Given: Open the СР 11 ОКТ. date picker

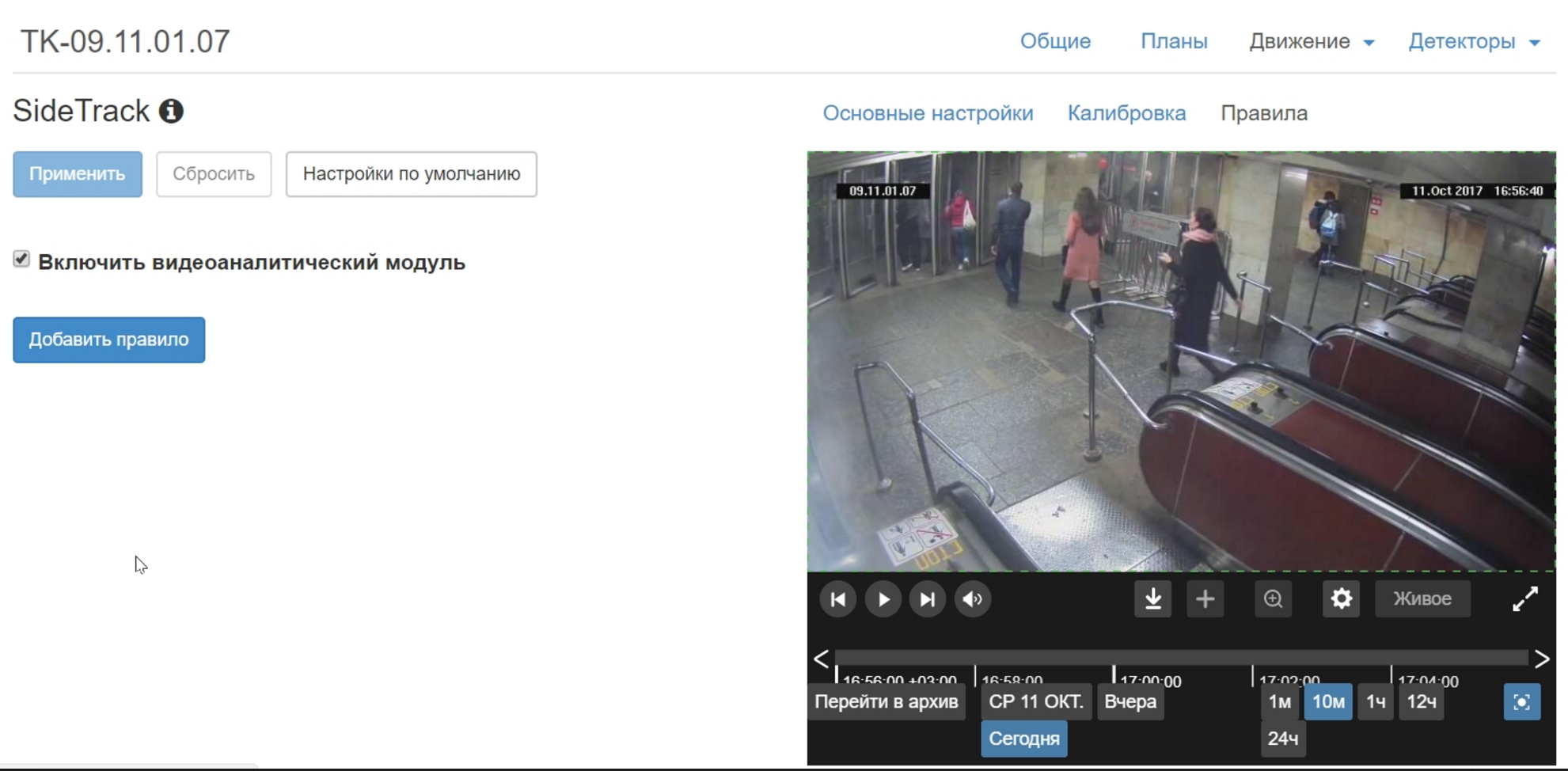Looking at the screenshot, I should coord(1036,702).
